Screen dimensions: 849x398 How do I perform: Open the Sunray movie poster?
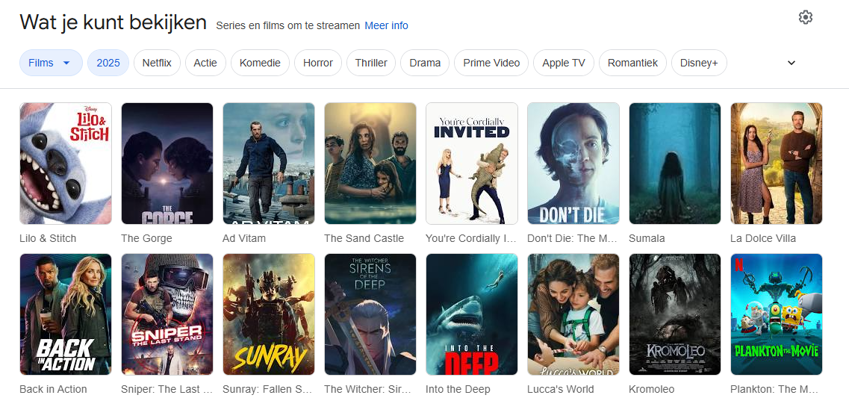coord(269,314)
